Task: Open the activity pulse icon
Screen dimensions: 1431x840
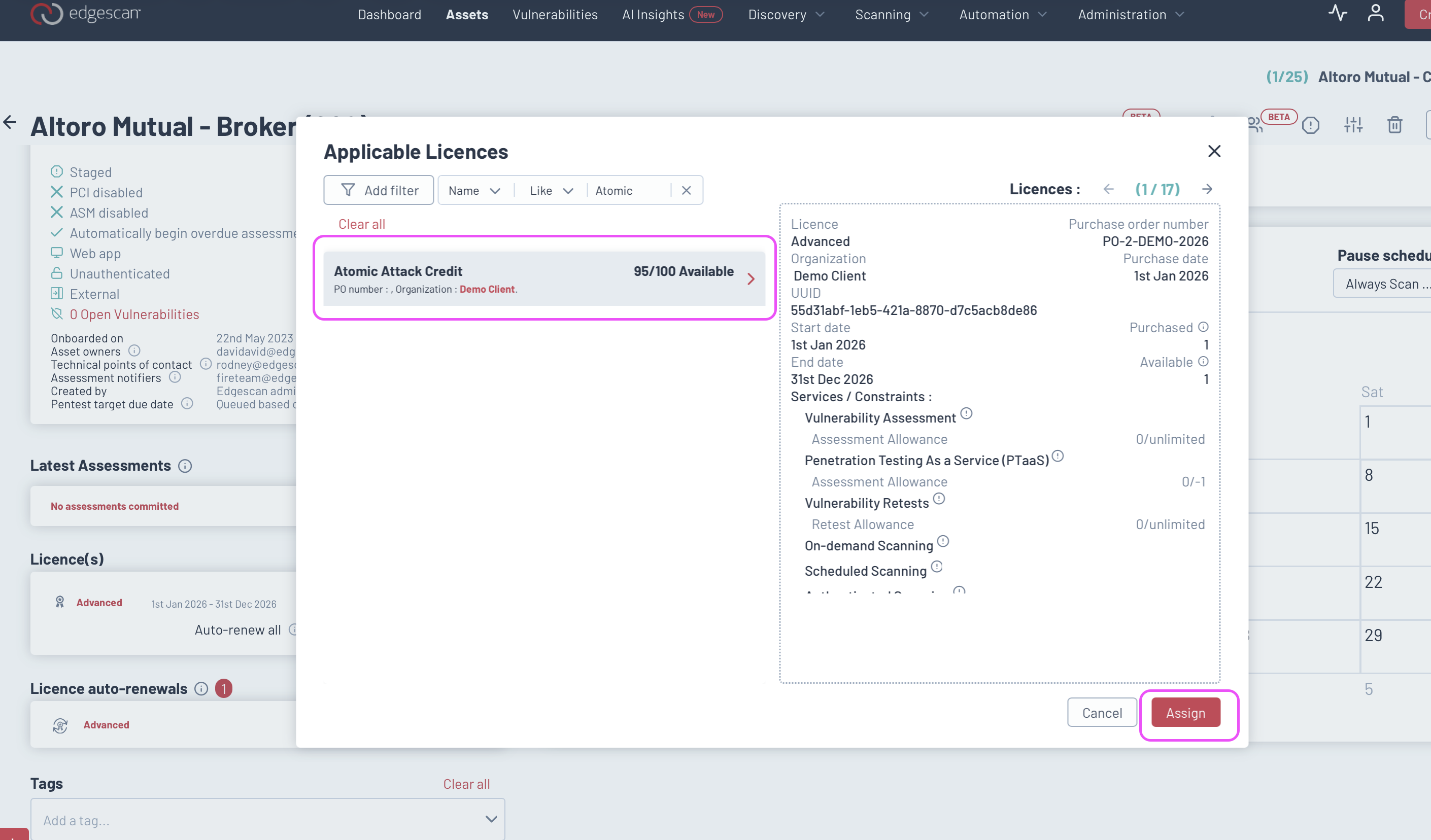Action: click(x=1337, y=13)
